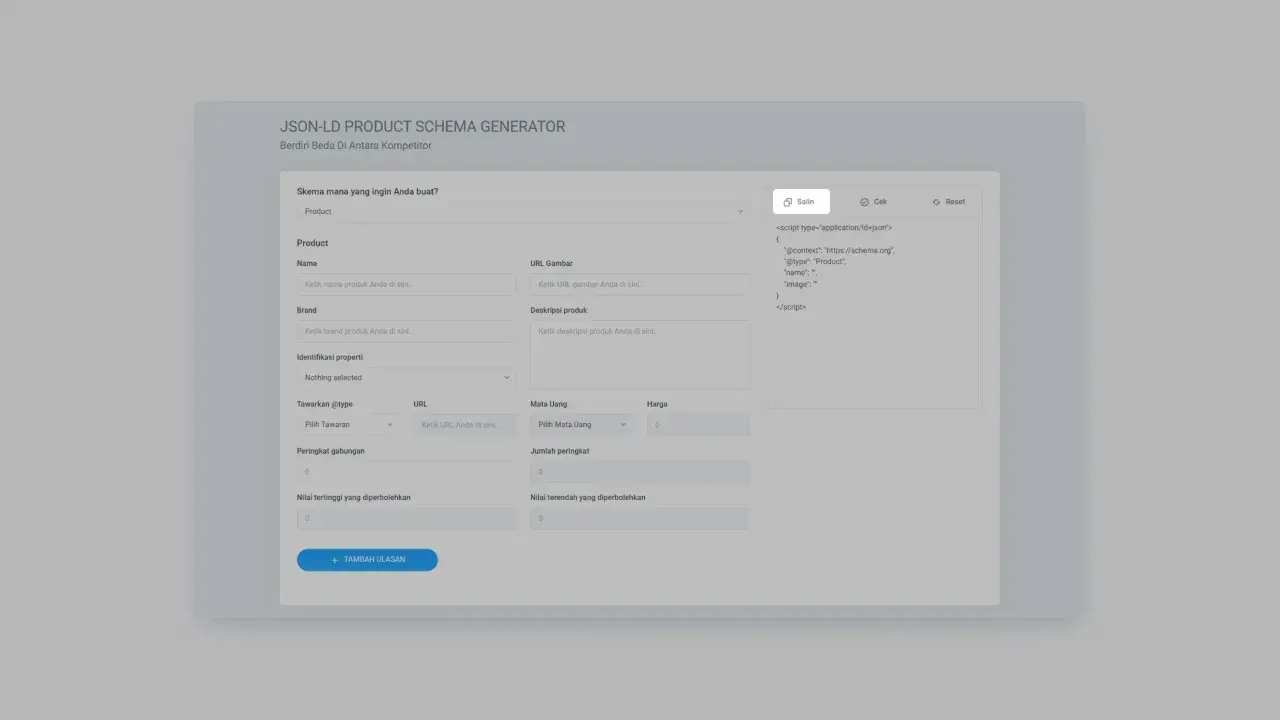Click the checkmark icon beside Cek

[864, 202]
